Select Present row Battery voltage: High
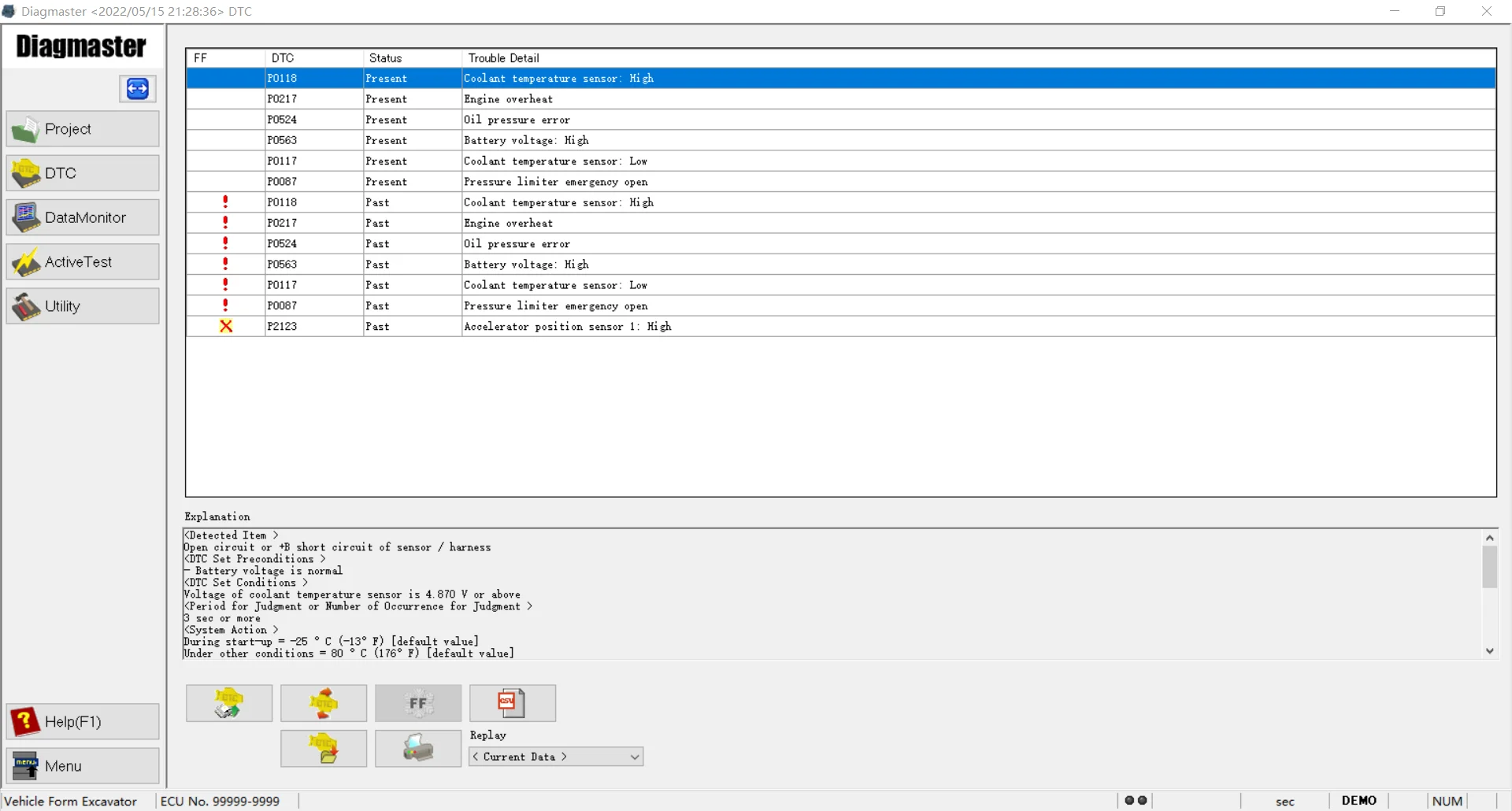Image resolution: width=1512 pixels, height=811 pixels. [841, 140]
